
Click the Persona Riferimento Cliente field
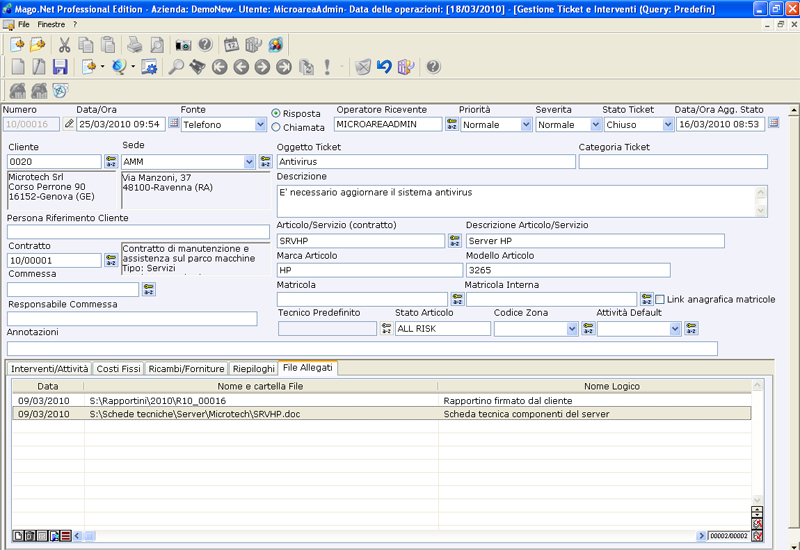tap(138, 232)
